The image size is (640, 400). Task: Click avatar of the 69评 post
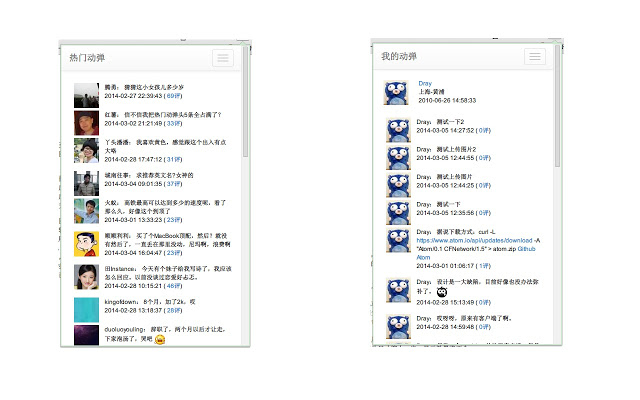point(86,96)
